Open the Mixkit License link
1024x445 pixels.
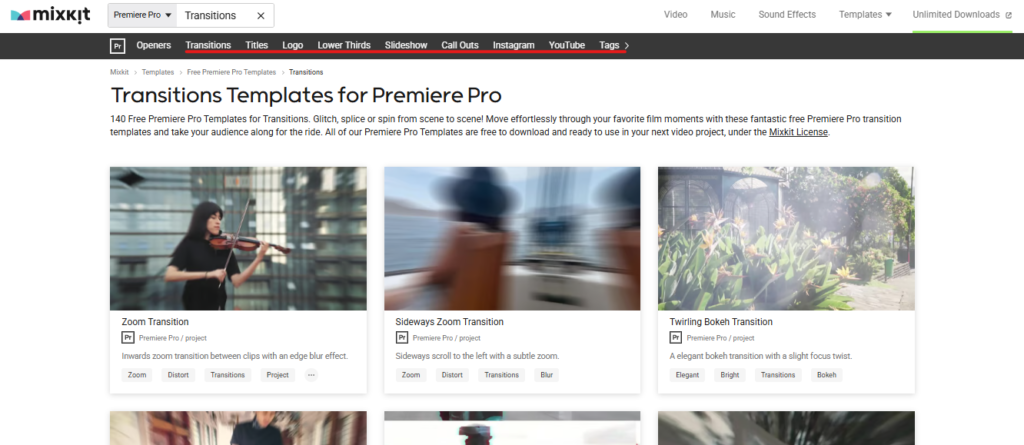798,132
